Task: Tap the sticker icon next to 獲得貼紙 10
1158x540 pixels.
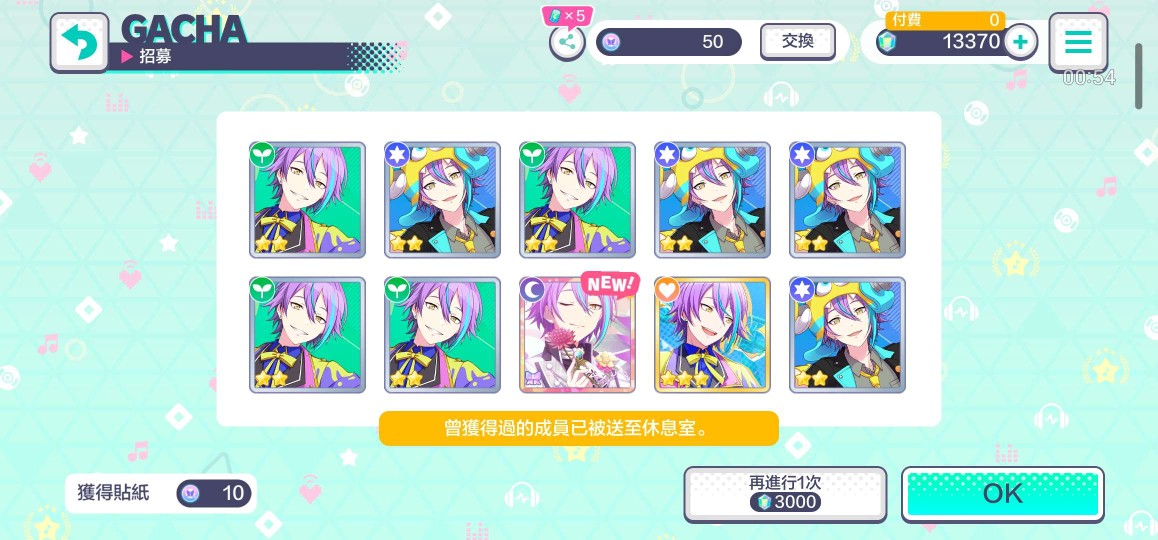Action: 191,493
